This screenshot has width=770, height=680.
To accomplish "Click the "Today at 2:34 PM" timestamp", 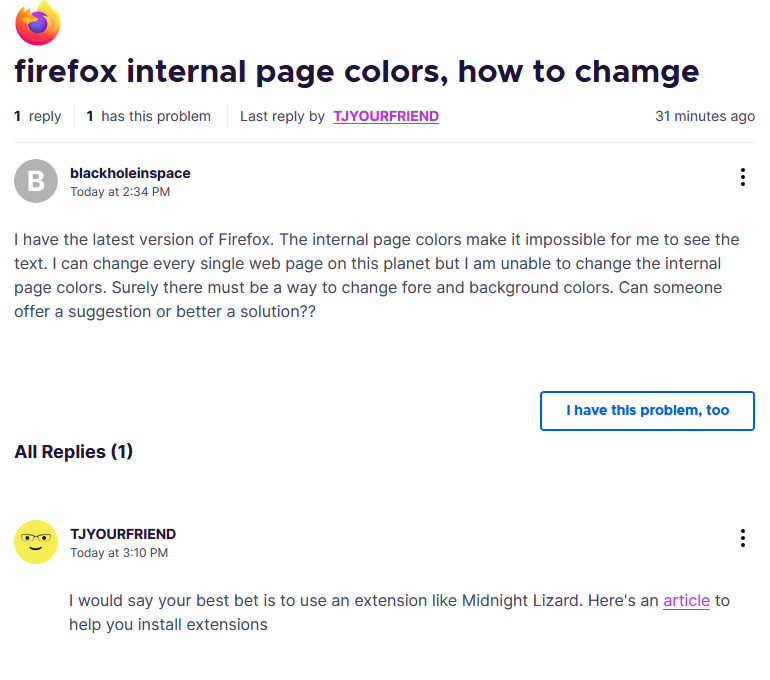I will tap(120, 192).
